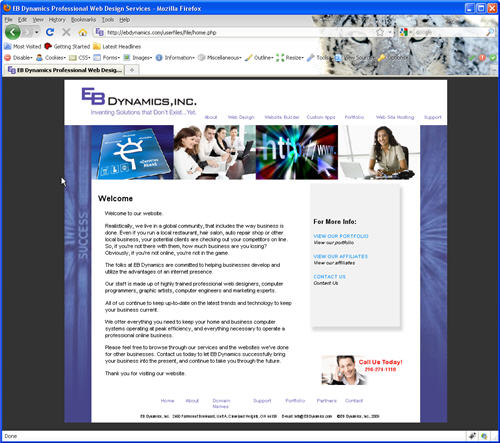
Task: Open the Partners footer link
Action: 327,401
